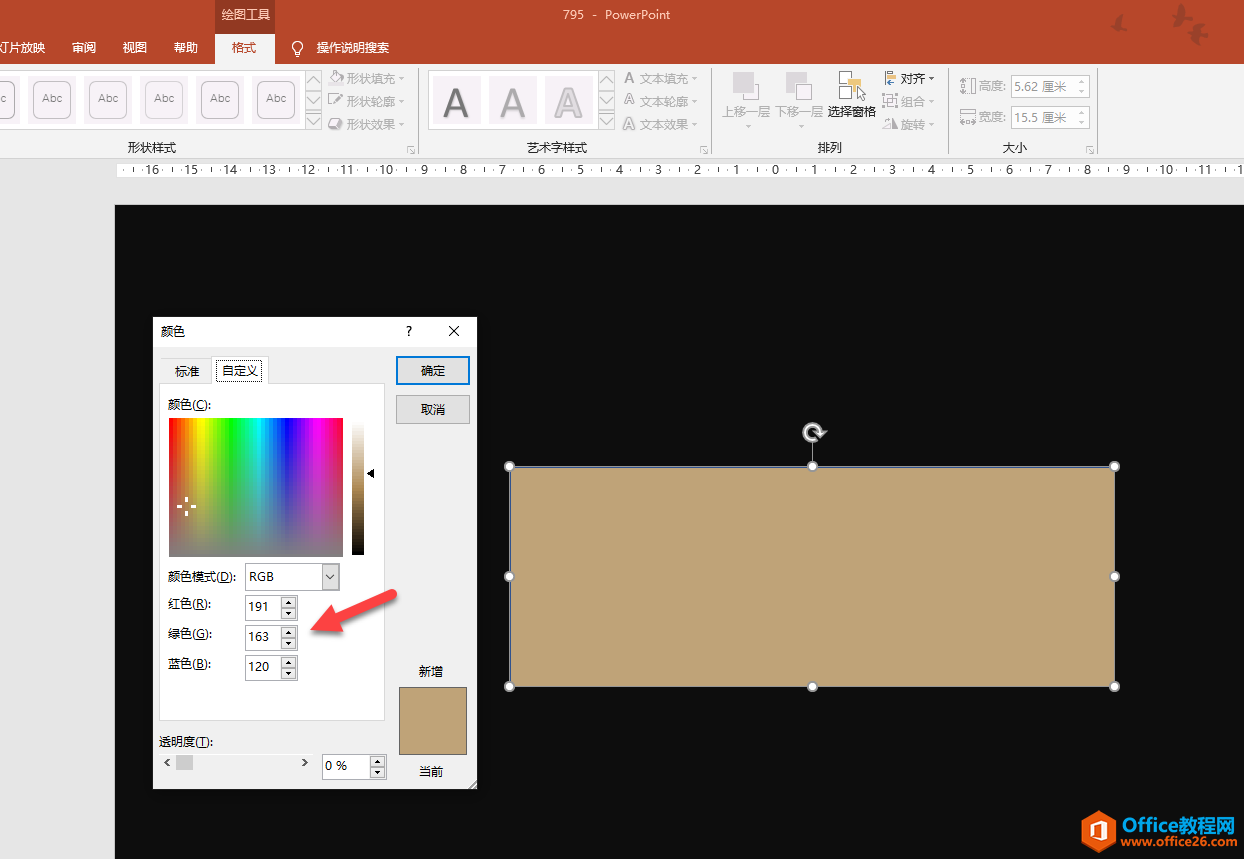Click the Shape Outline (形状轮廓) icon
The width and height of the screenshot is (1244, 859).
click(336, 101)
